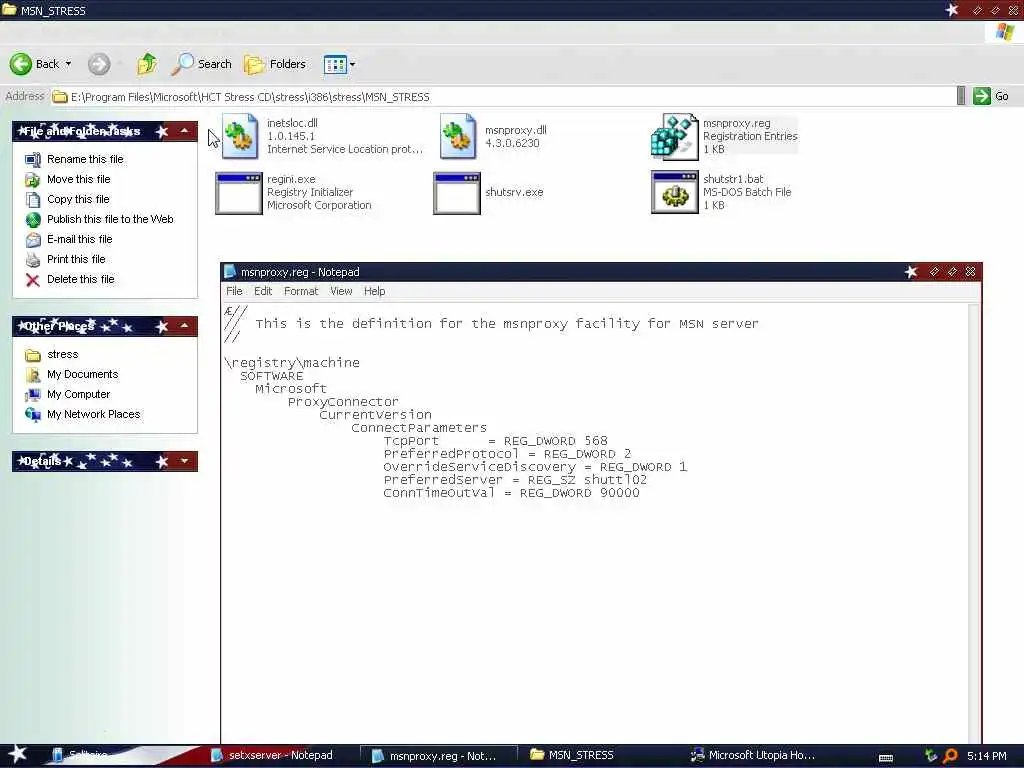Collapse the Other Places panel

185,326
